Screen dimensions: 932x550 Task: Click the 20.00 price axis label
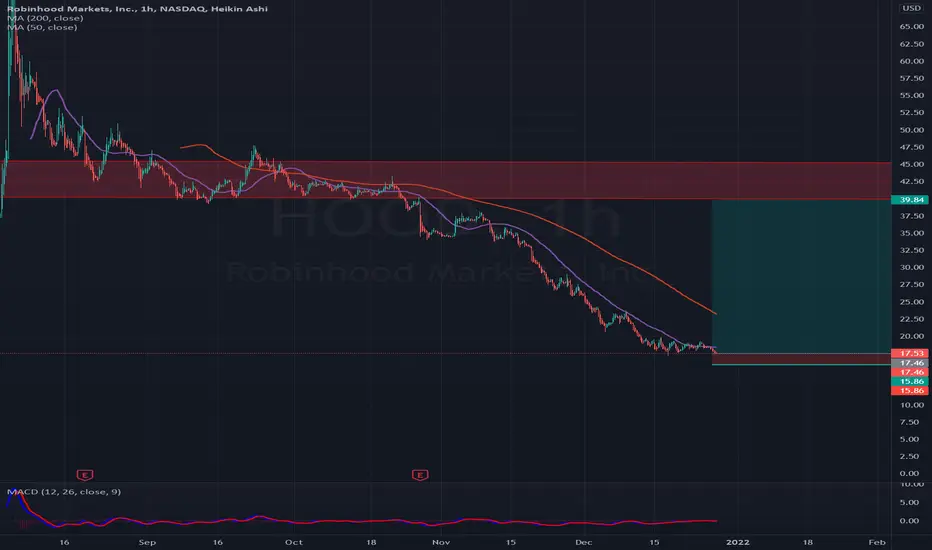pyautogui.click(x=911, y=336)
